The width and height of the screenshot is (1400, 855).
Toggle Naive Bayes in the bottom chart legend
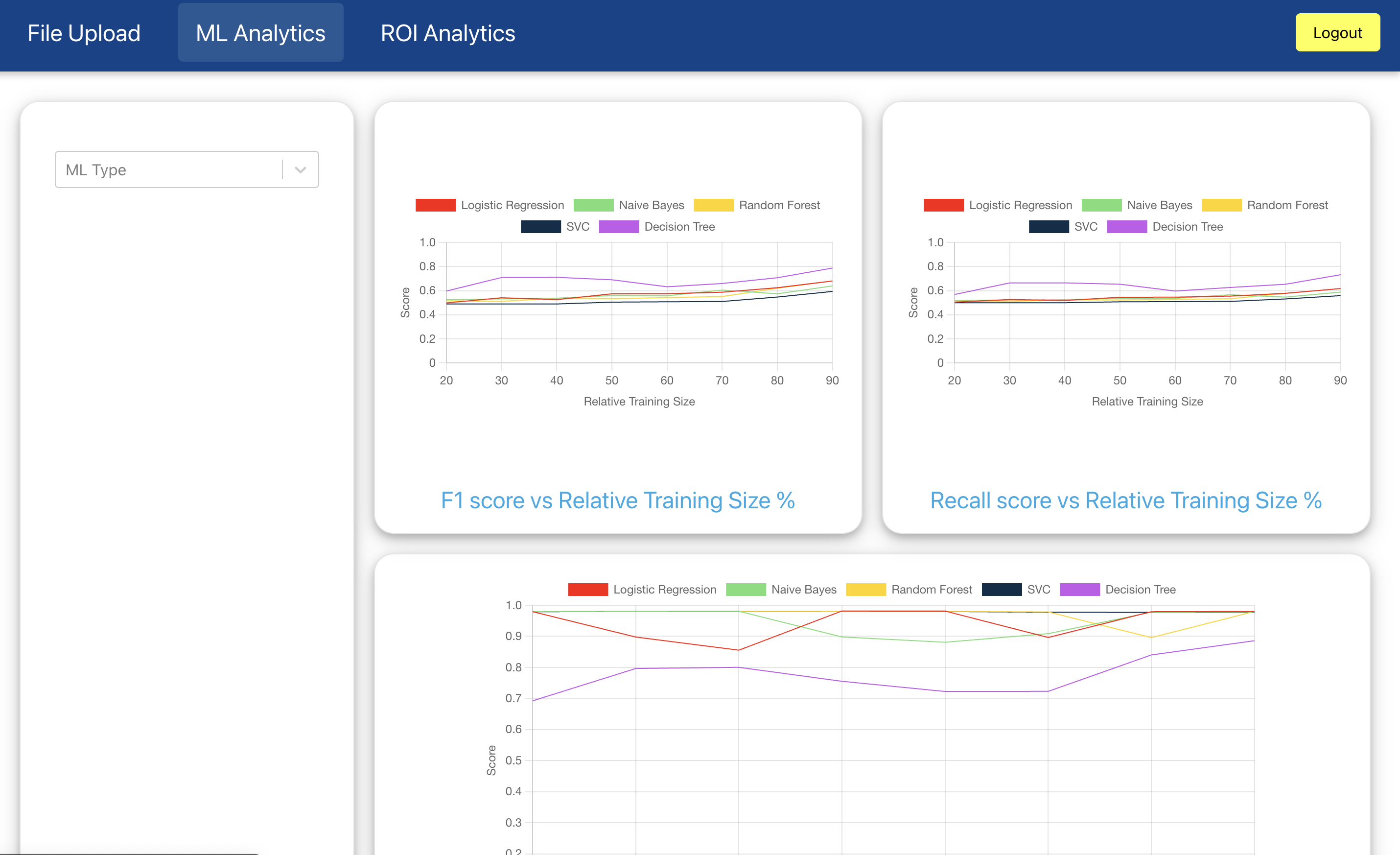click(x=781, y=590)
